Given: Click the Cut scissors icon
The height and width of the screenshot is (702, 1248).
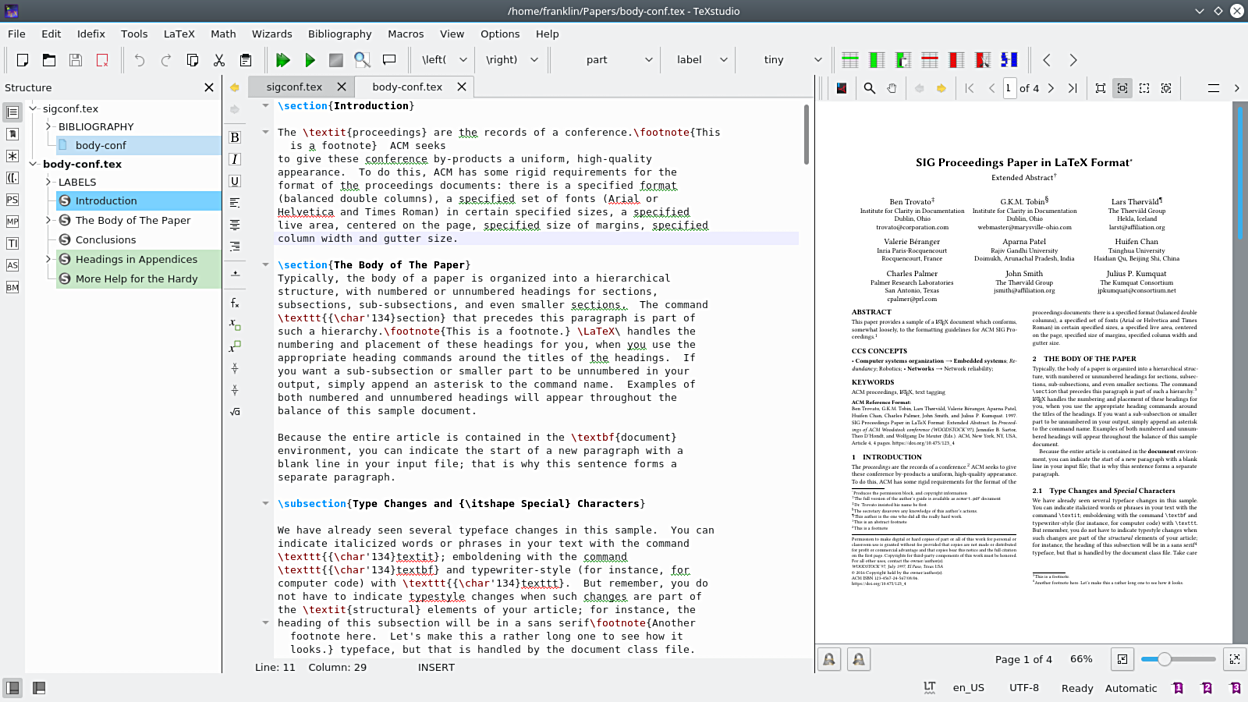Looking at the screenshot, I should (x=219, y=60).
